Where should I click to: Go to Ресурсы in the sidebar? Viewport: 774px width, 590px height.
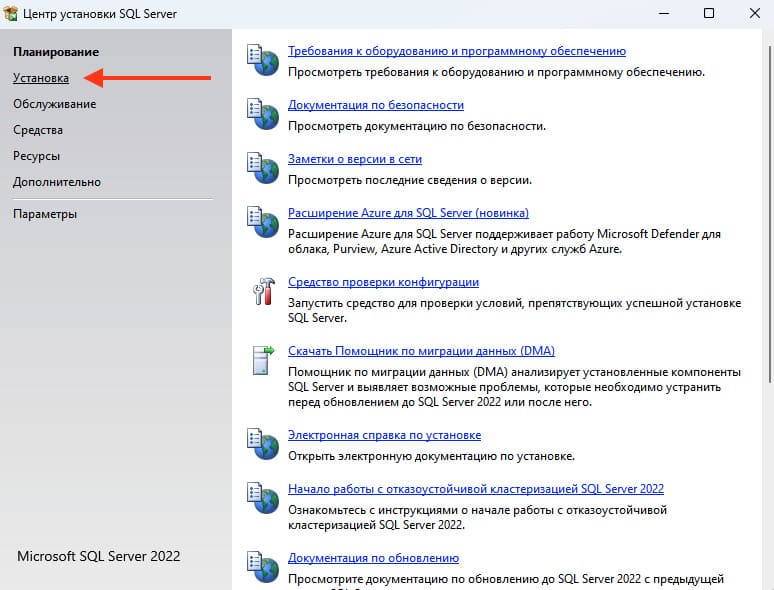[37, 156]
